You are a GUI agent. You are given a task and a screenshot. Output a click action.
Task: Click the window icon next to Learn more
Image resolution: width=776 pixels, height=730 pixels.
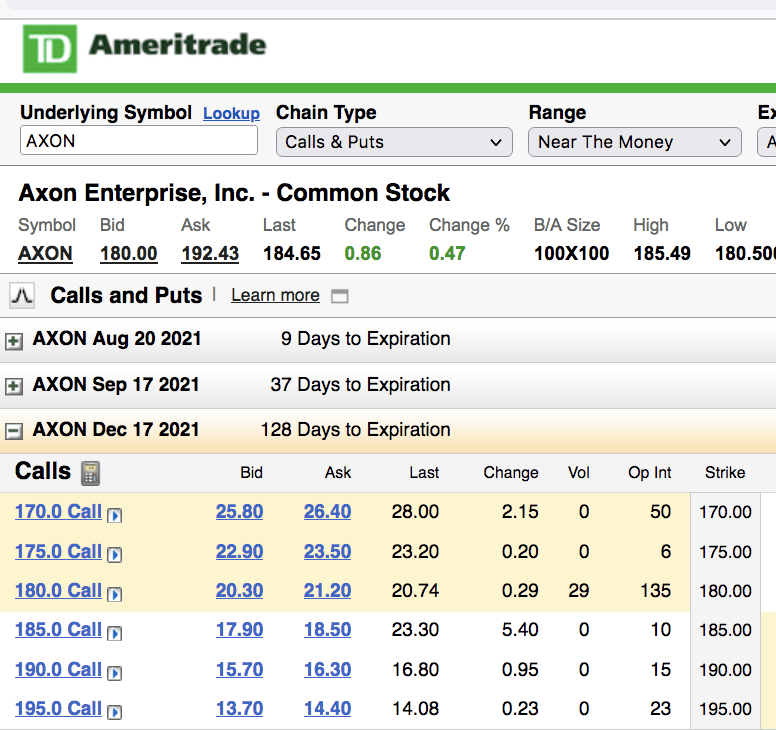click(340, 296)
